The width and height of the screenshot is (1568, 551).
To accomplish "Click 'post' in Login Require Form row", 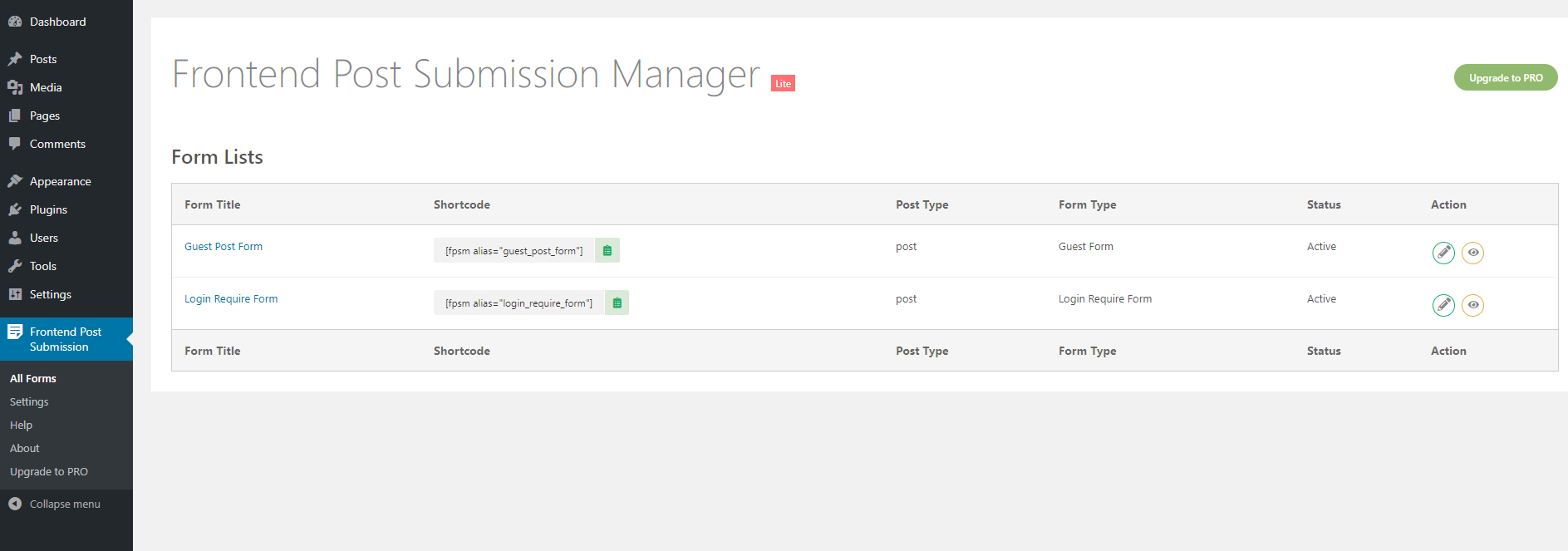I will tap(906, 299).
